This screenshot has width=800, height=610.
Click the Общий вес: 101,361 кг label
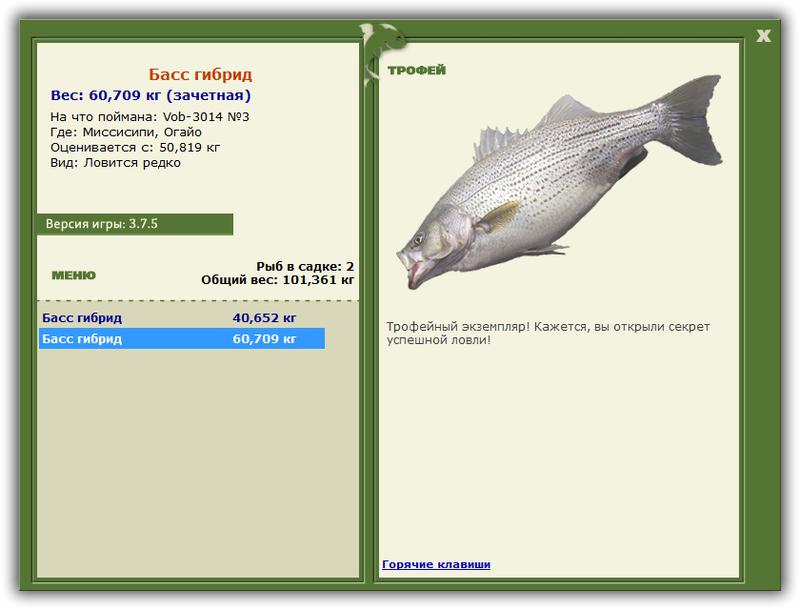coord(278,280)
